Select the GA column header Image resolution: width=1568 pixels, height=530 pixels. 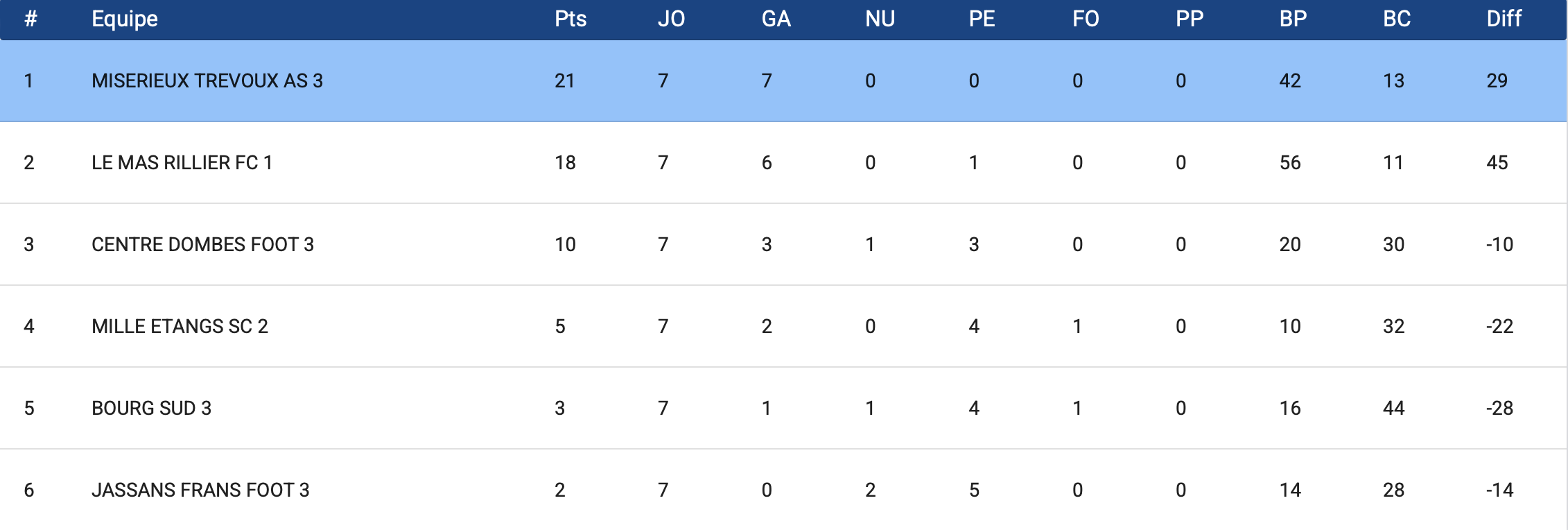coord(776,19)
